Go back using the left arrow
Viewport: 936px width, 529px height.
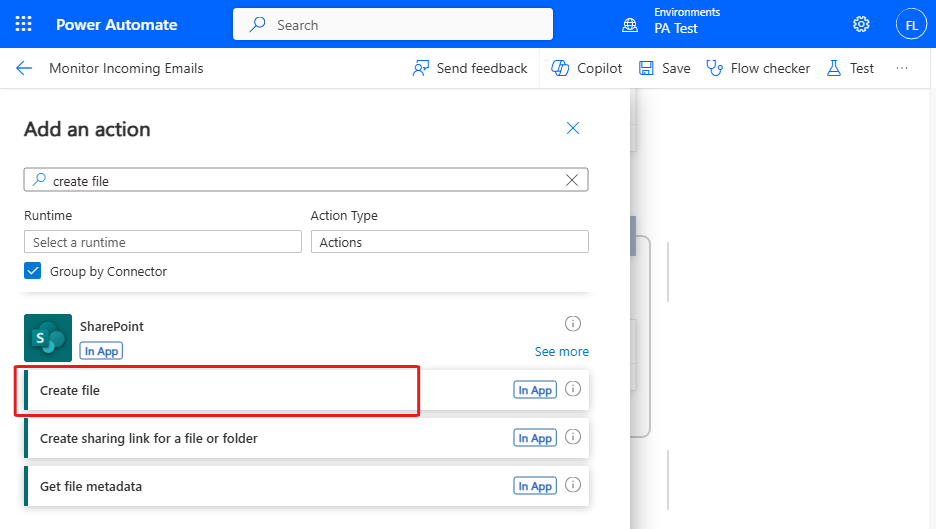[24, 69]
